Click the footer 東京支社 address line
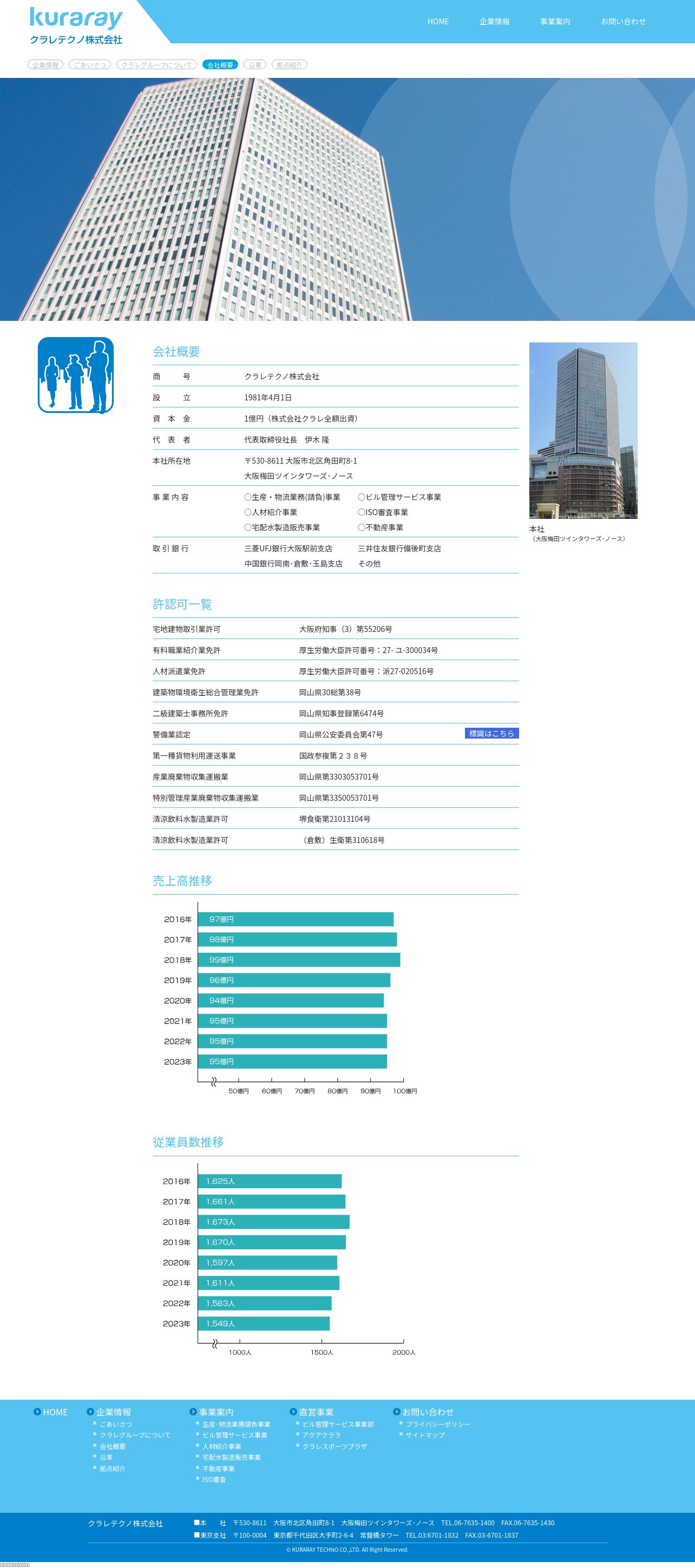 click(x=356, y=1535)
